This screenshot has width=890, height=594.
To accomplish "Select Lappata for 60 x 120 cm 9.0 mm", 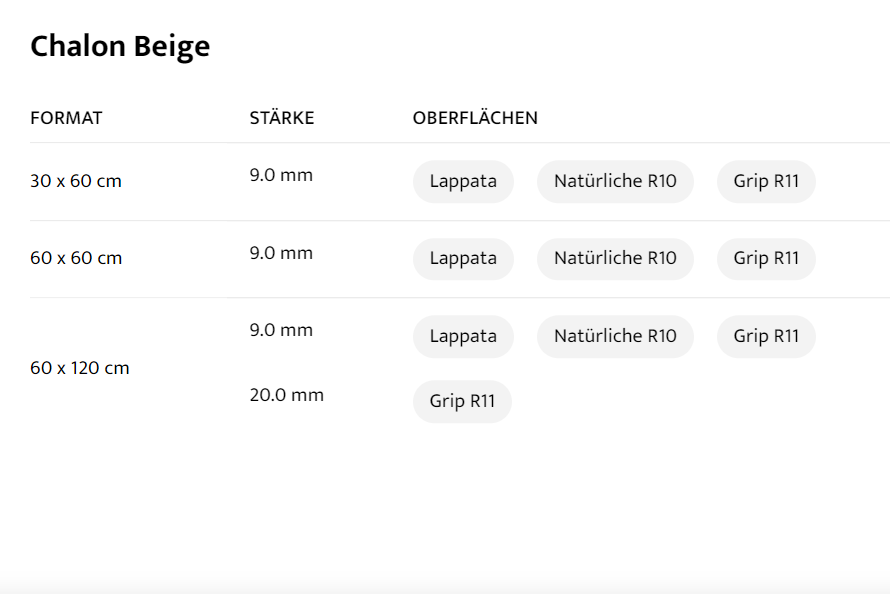I will (x=463, y=336).
